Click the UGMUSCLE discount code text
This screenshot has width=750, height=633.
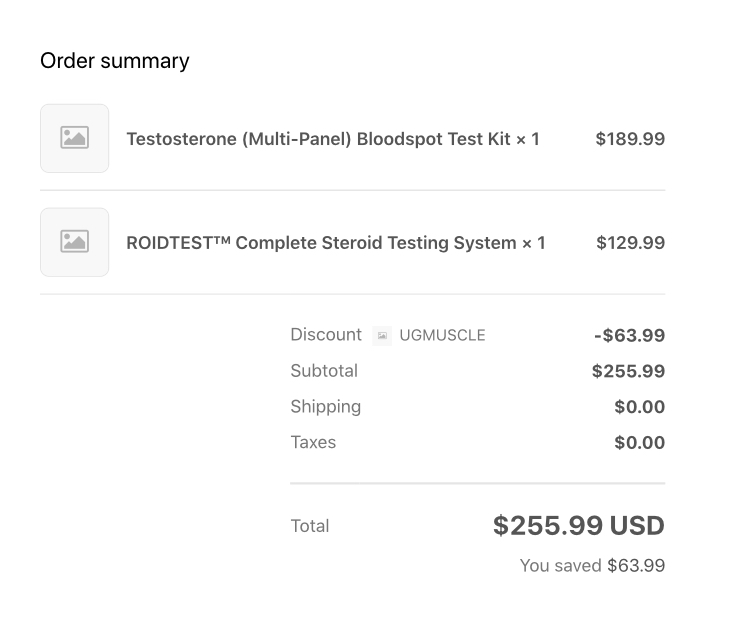pyautogui.click(x=442, y=336)
